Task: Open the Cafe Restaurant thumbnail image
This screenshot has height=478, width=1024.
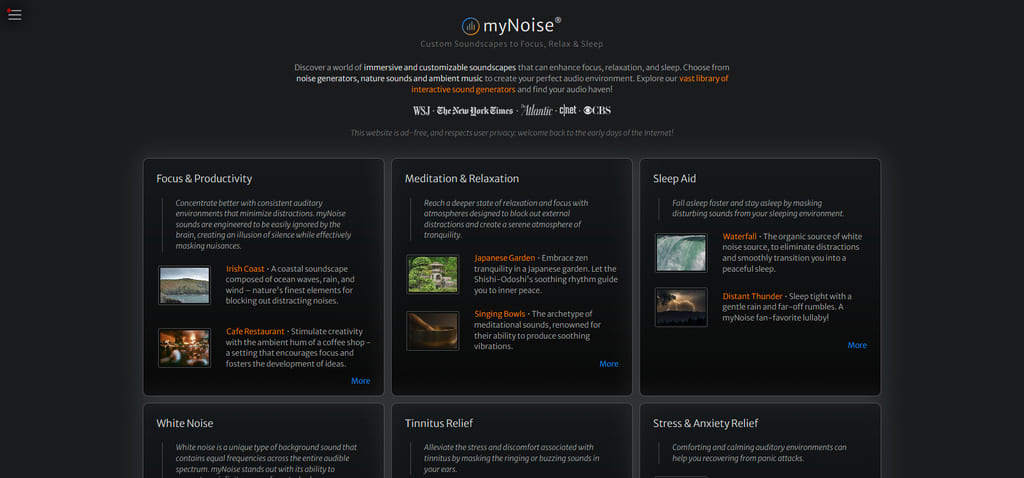Action: click(x=184, y=347)
